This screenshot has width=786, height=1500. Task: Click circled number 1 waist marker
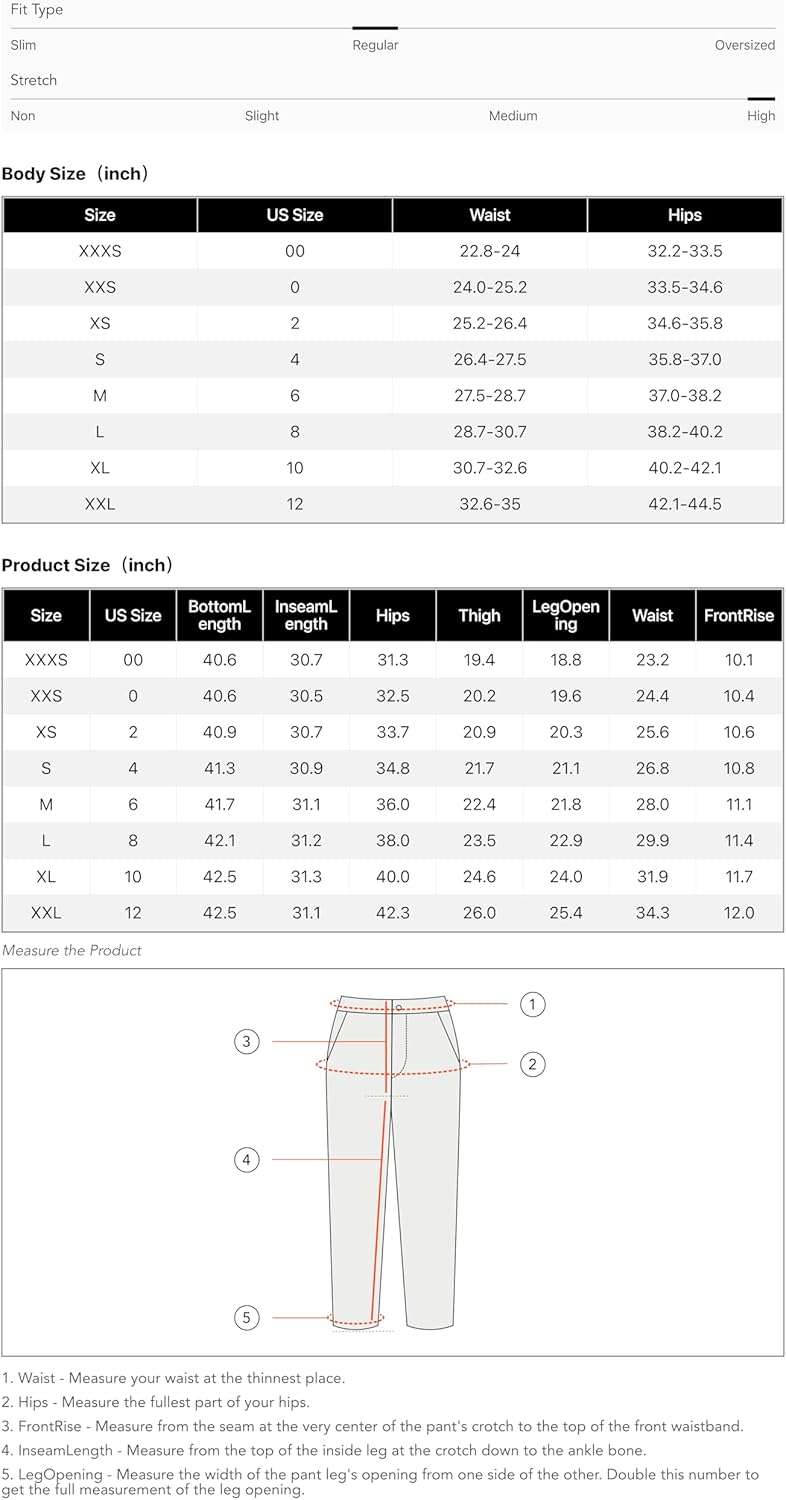click(x=533, y=1004)
